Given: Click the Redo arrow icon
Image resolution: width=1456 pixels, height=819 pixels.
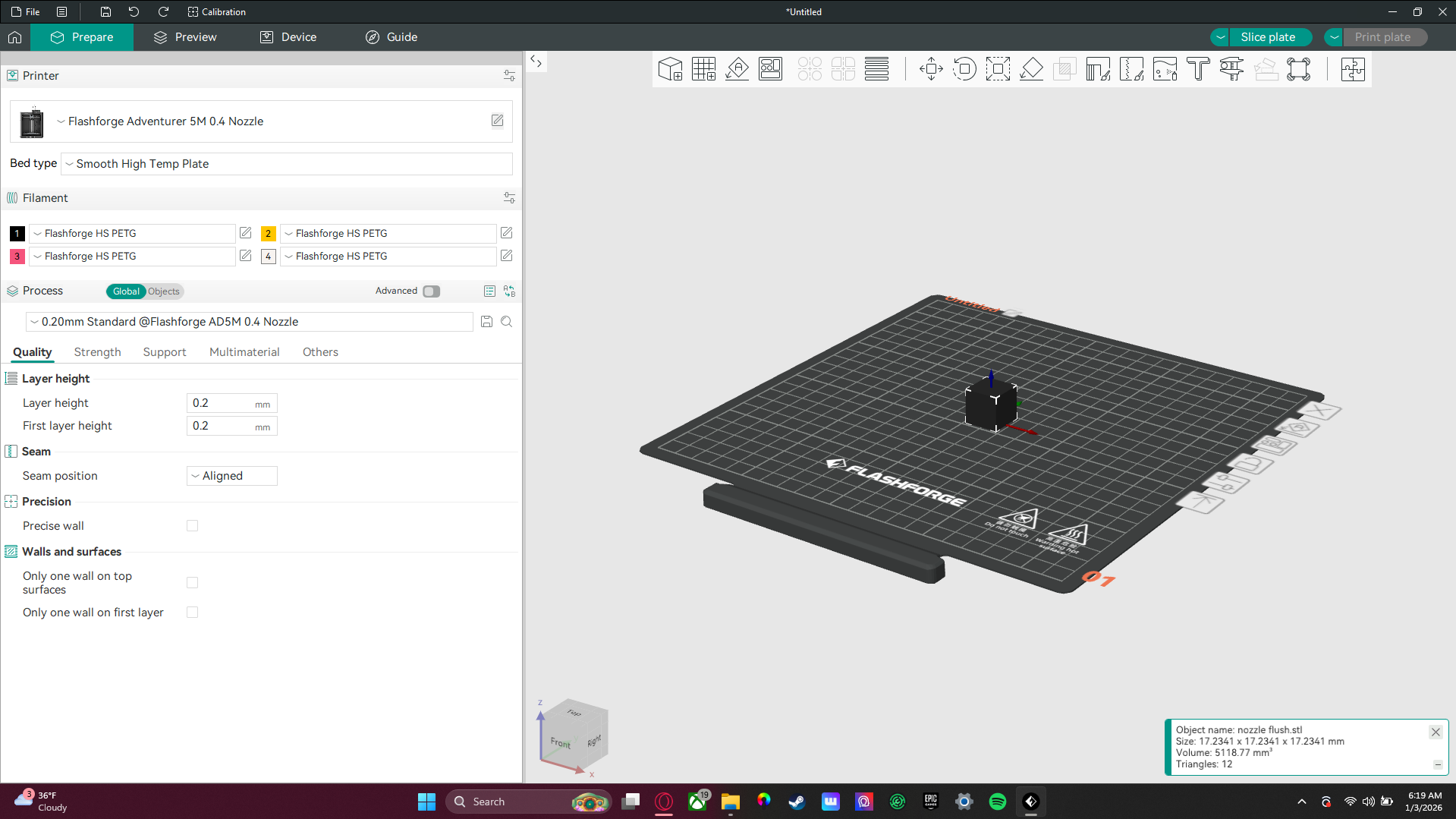Looking at the screenshot, I should click(163, 11).
